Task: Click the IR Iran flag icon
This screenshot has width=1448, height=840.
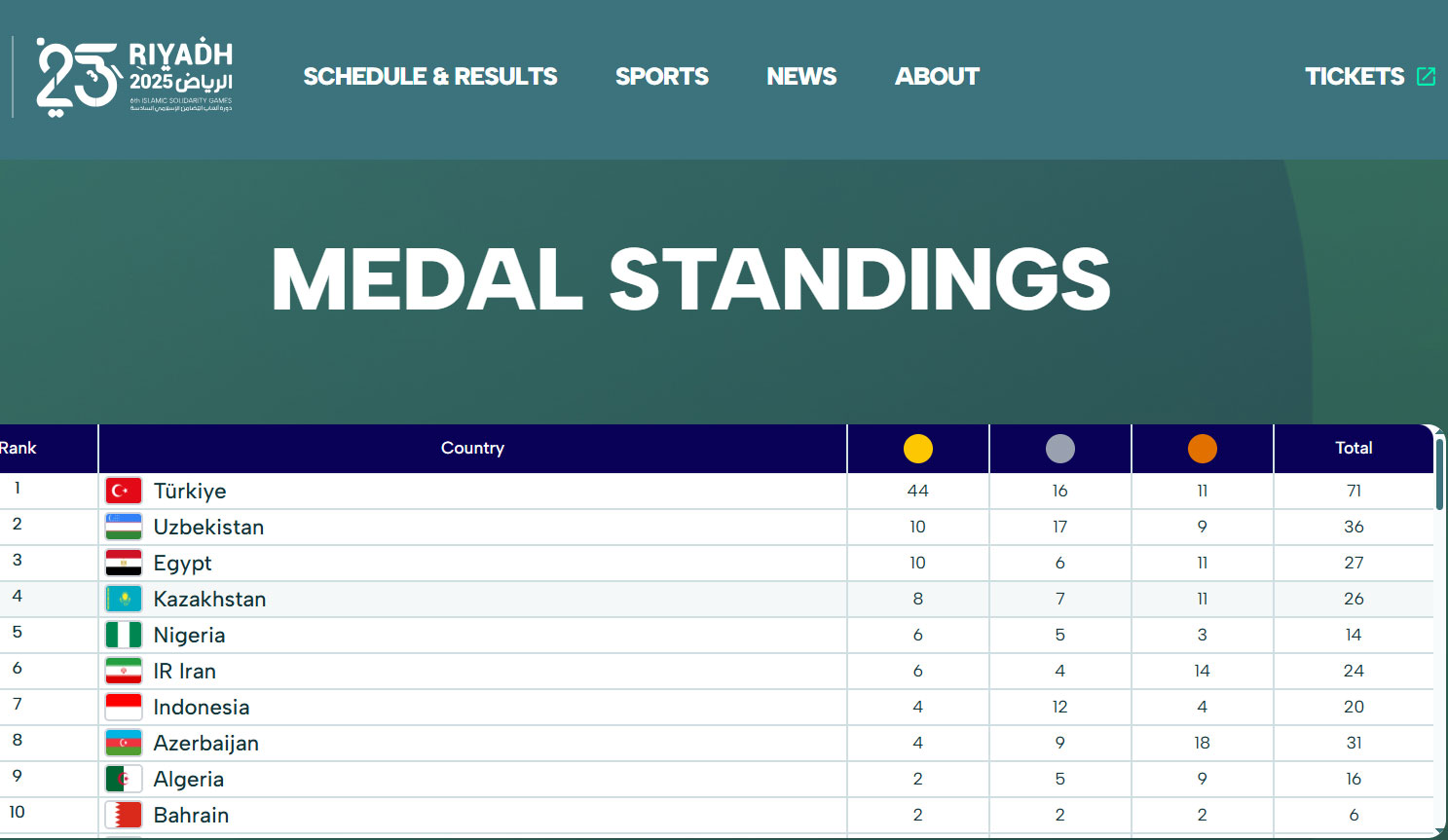Action: [124, 671]
